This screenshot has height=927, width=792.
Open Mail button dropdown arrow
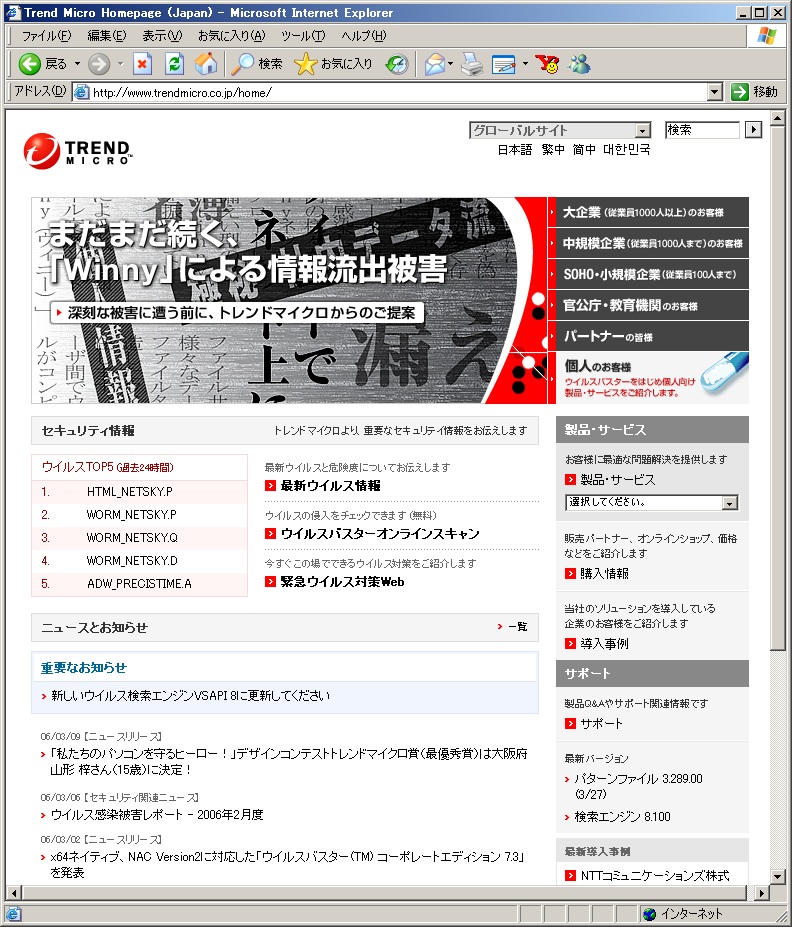coord(451,64)
